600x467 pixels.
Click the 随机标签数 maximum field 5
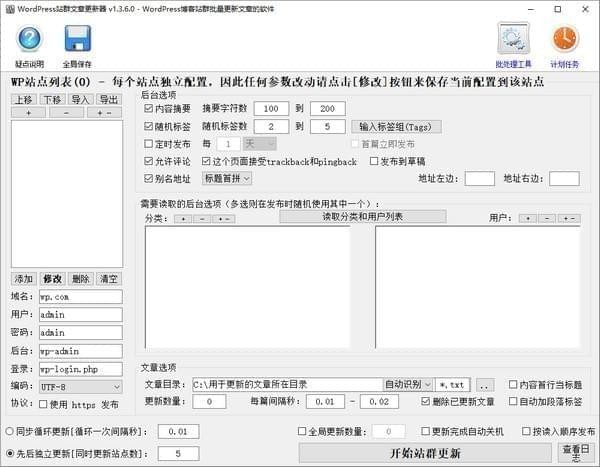click(x=328, y=127)
